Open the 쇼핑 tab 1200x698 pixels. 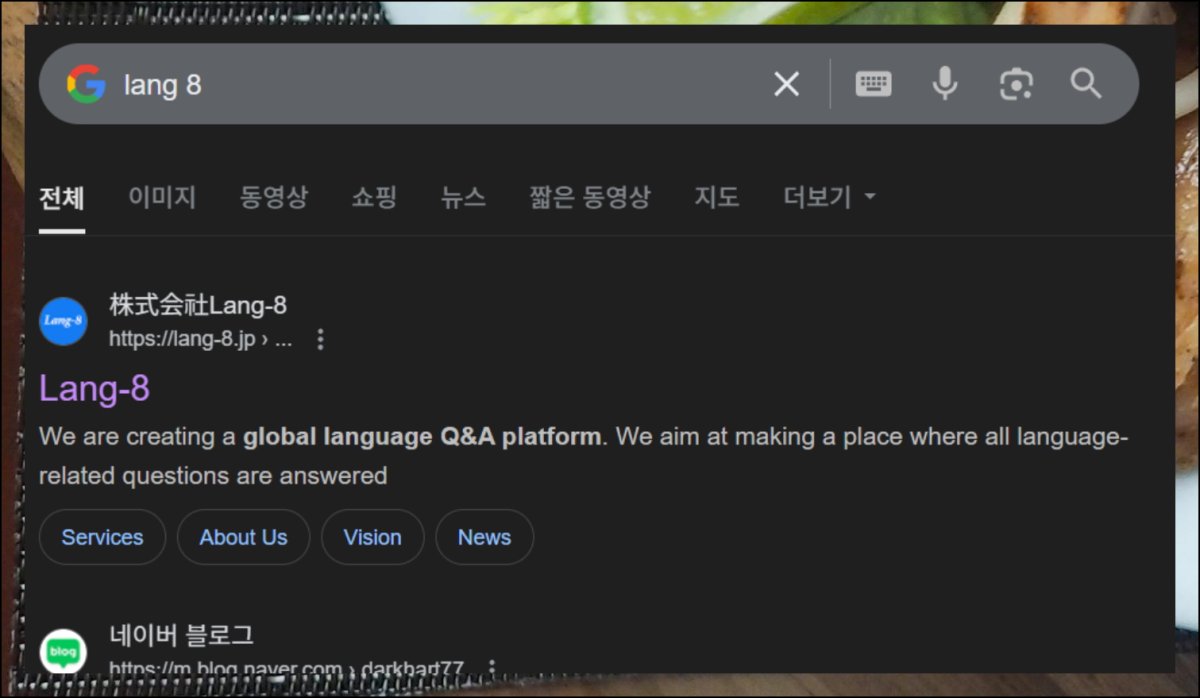(374, 197)
